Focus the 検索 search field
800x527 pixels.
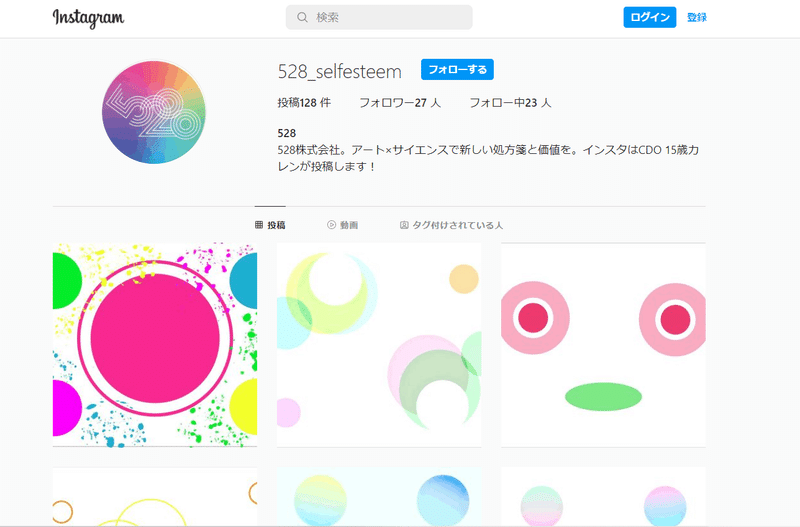(379, 17)
